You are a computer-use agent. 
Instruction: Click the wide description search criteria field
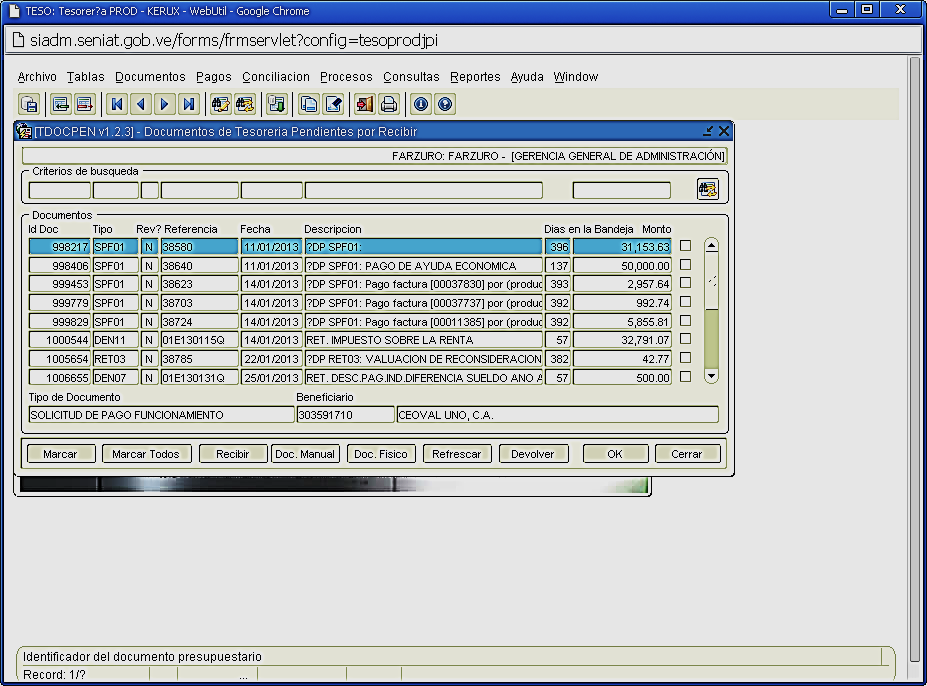(x=423, y=190)
